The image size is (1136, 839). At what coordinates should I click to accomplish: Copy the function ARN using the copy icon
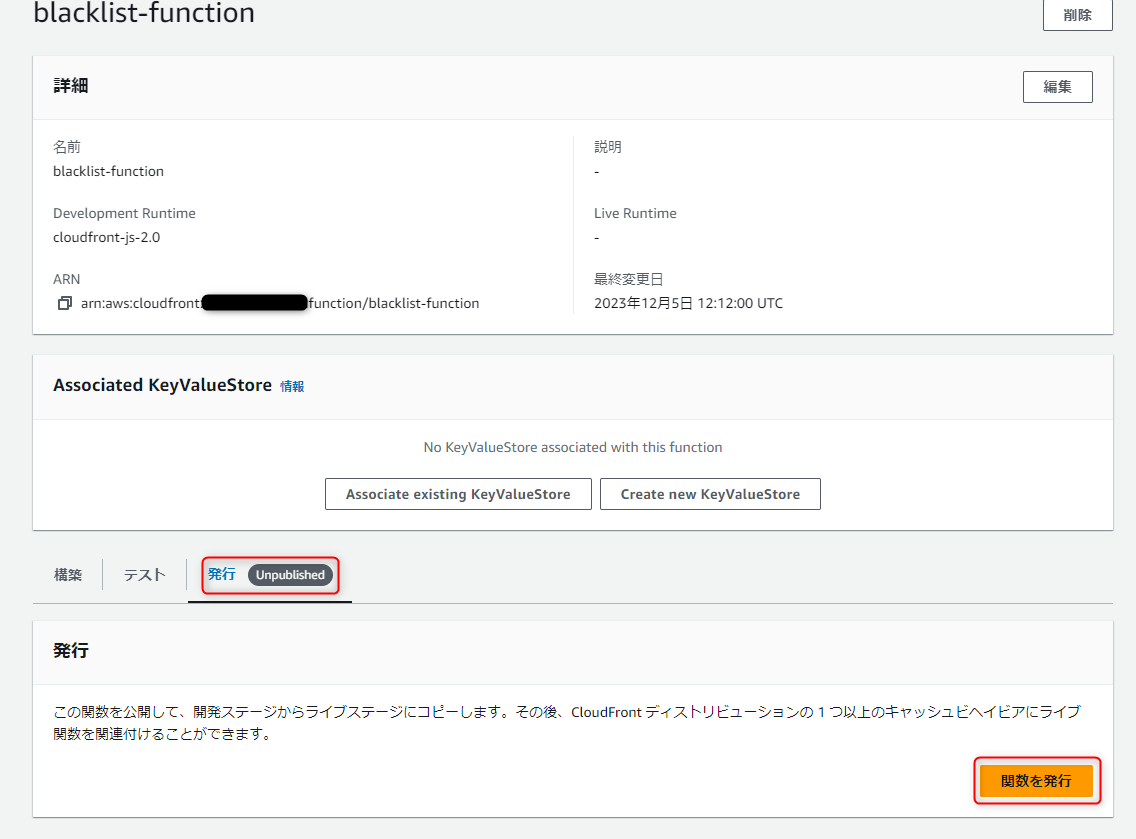tap(64, 303)
